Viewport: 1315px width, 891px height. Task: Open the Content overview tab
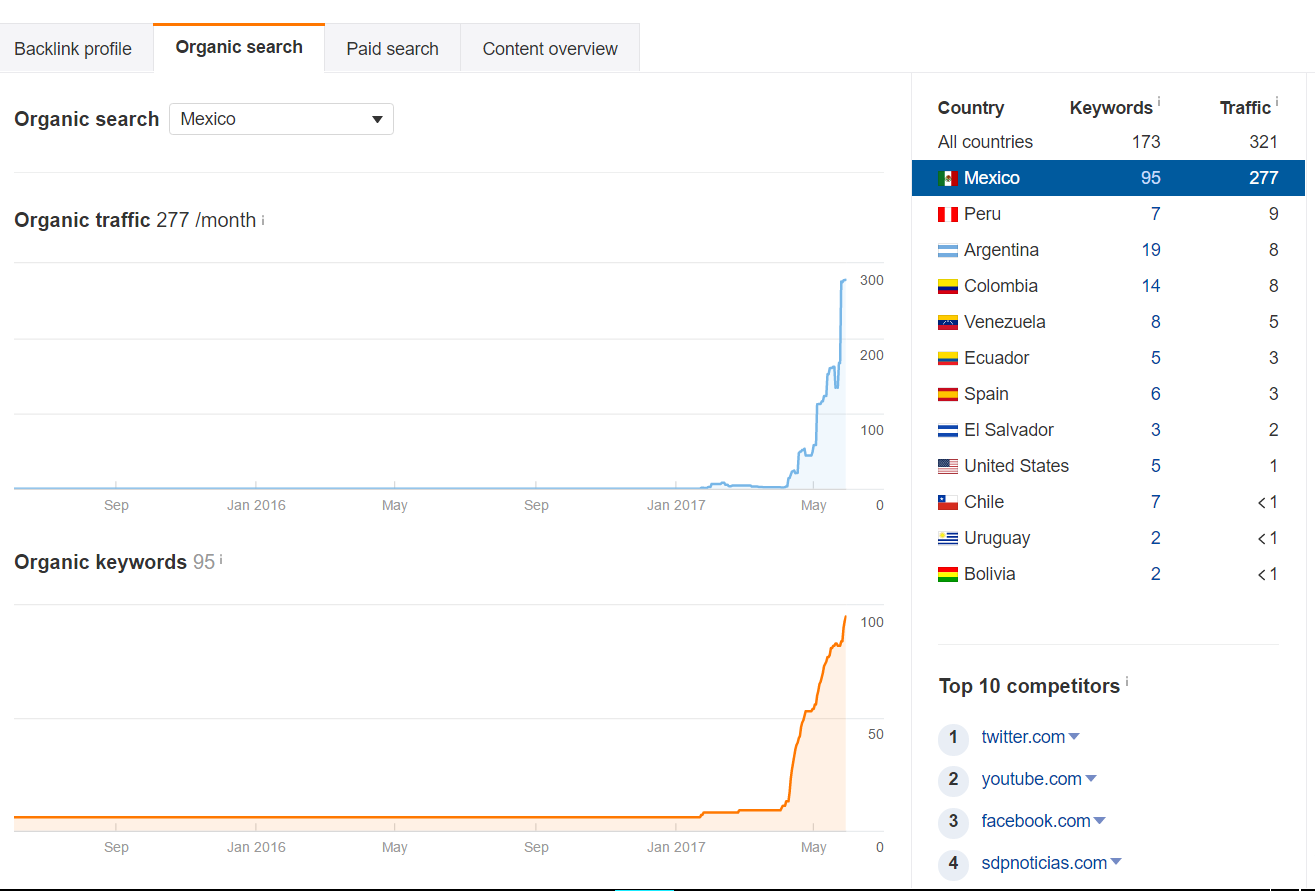550,49
